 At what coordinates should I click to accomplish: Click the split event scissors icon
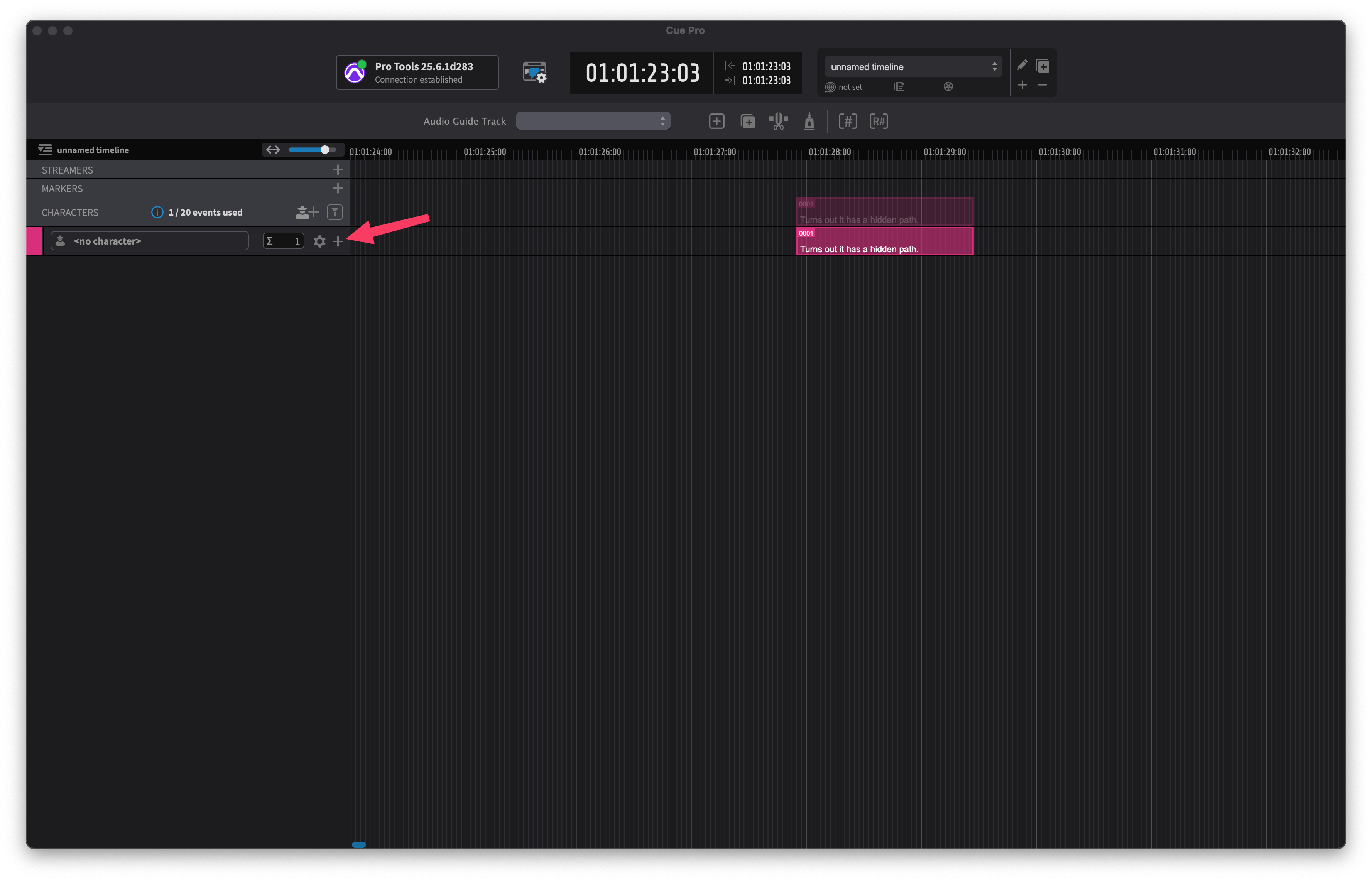(778, 121)
